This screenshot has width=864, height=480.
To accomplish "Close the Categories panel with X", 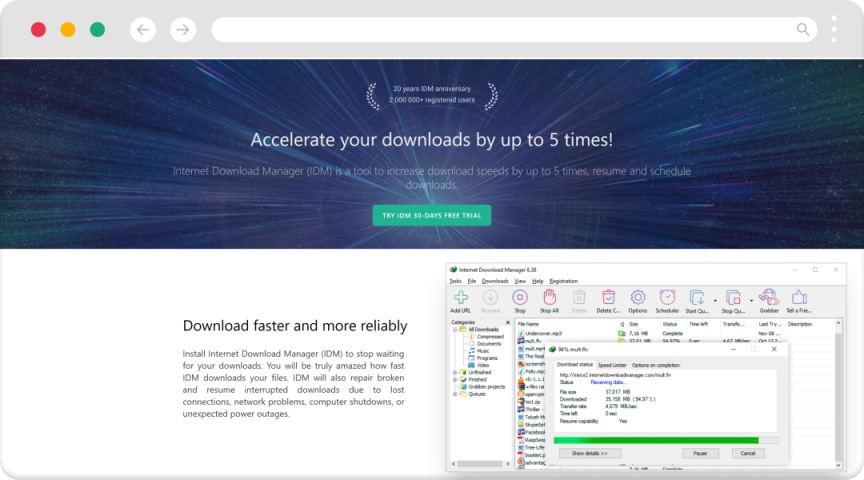I will tap(508, 322).
